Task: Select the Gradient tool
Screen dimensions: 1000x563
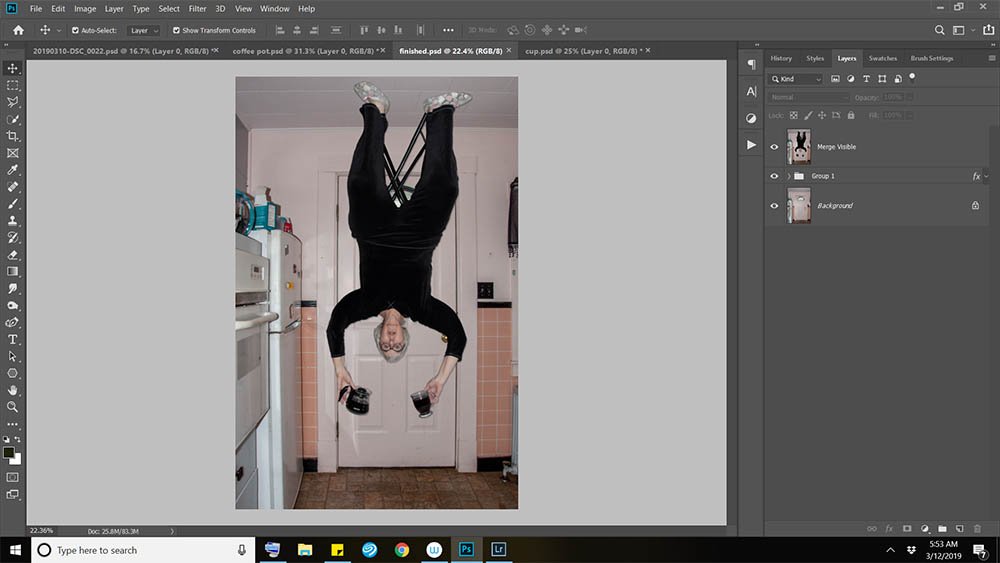Action: pyautogui.click(x=12, y=272)
